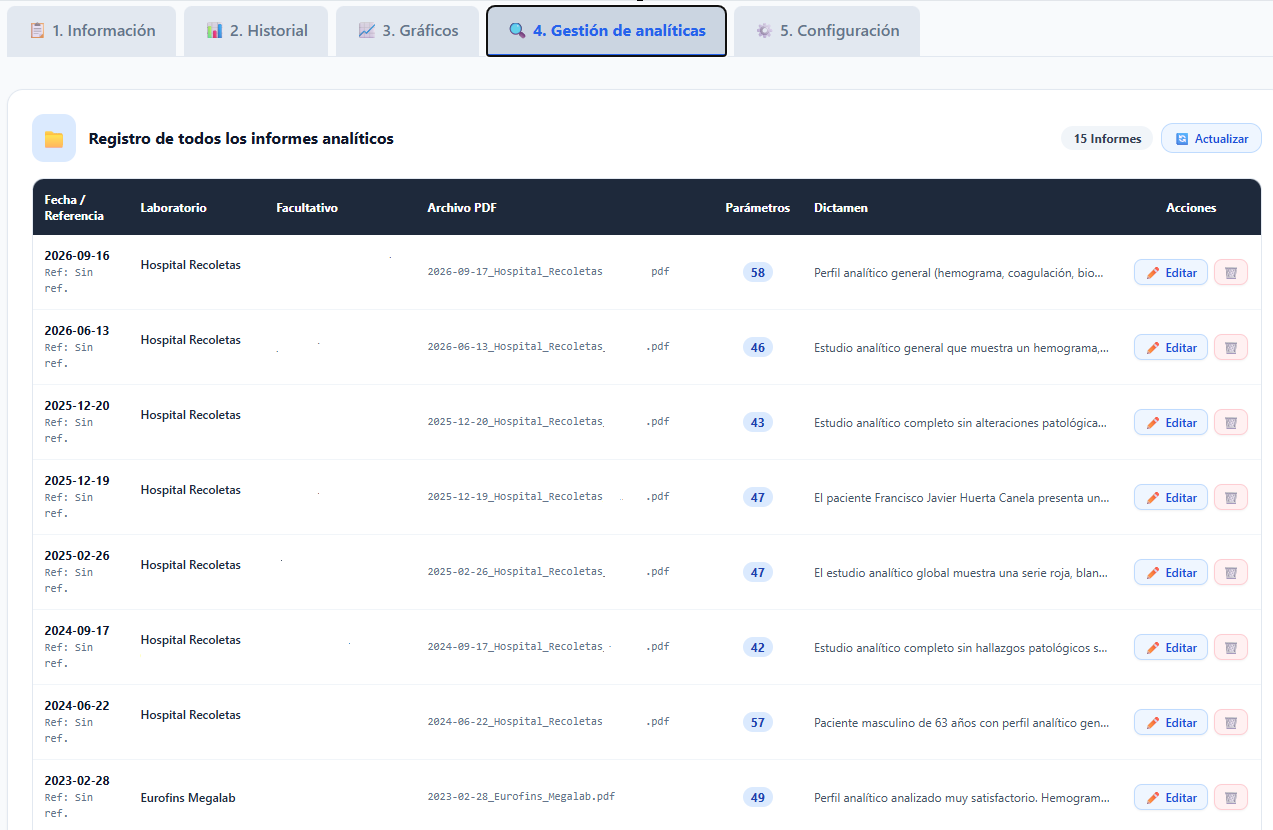The width and height of the screenshot is (1273, 830).
Task: Click the Eurofins Megalab laboratory name
Action: click(190, 798)
